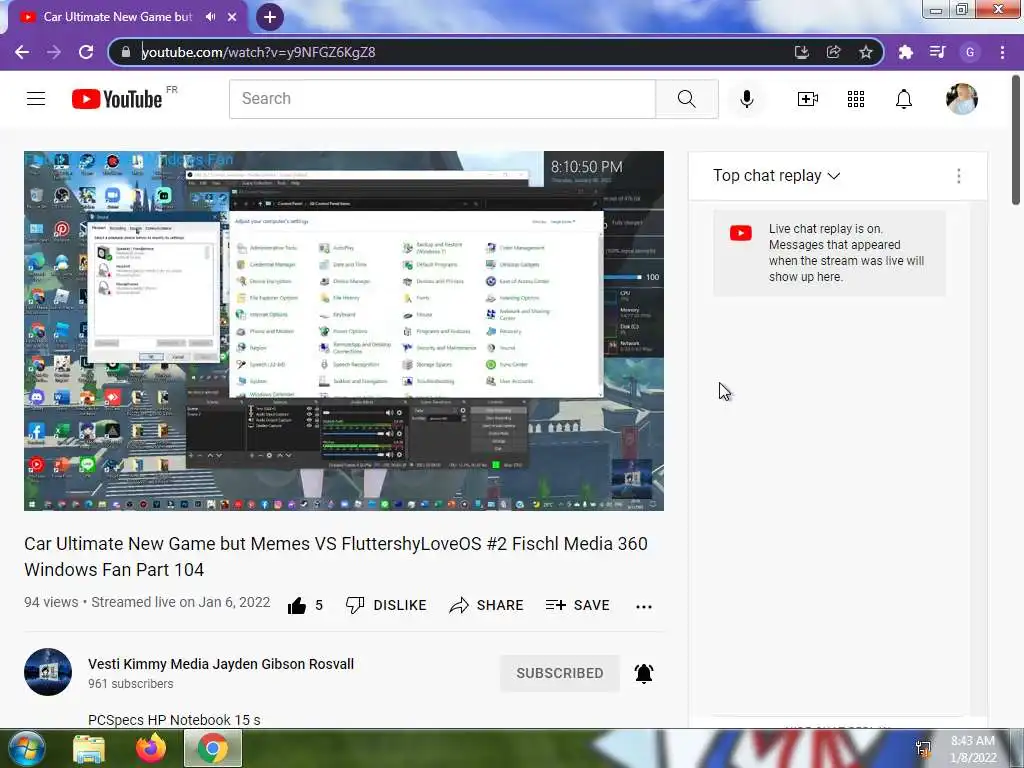Open Vesti Kimmy Media channel name link

click(x=221, y=664)
